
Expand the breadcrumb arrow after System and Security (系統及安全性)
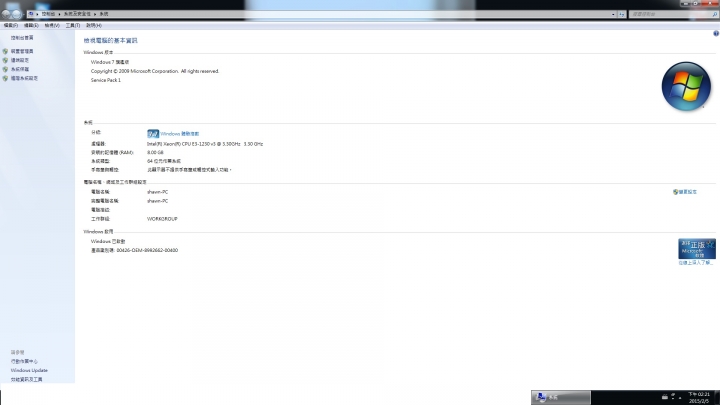[x=95, y=14]
